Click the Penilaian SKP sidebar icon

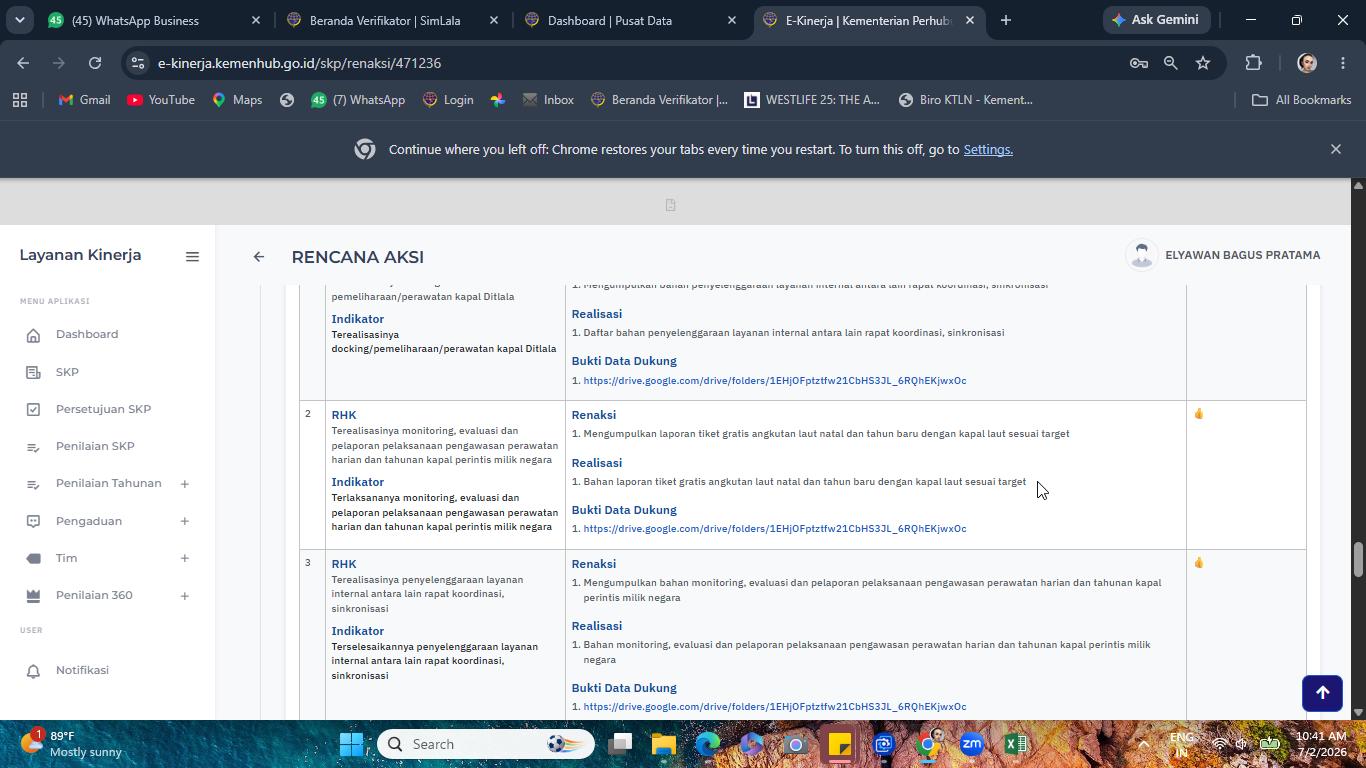coord(33,447)
